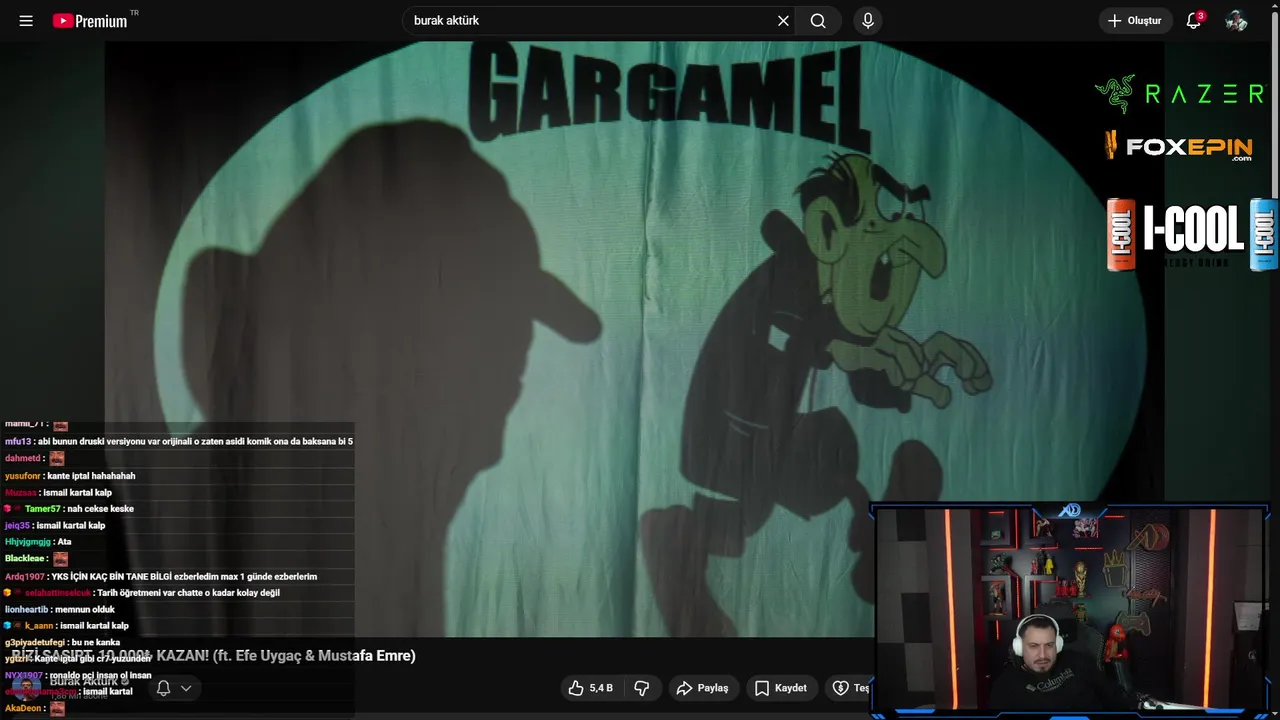Image resolution: width=1280 pixels, height=720 pixels.
Task: Save the video with Kaydet
Action: (x=781, y=688)
